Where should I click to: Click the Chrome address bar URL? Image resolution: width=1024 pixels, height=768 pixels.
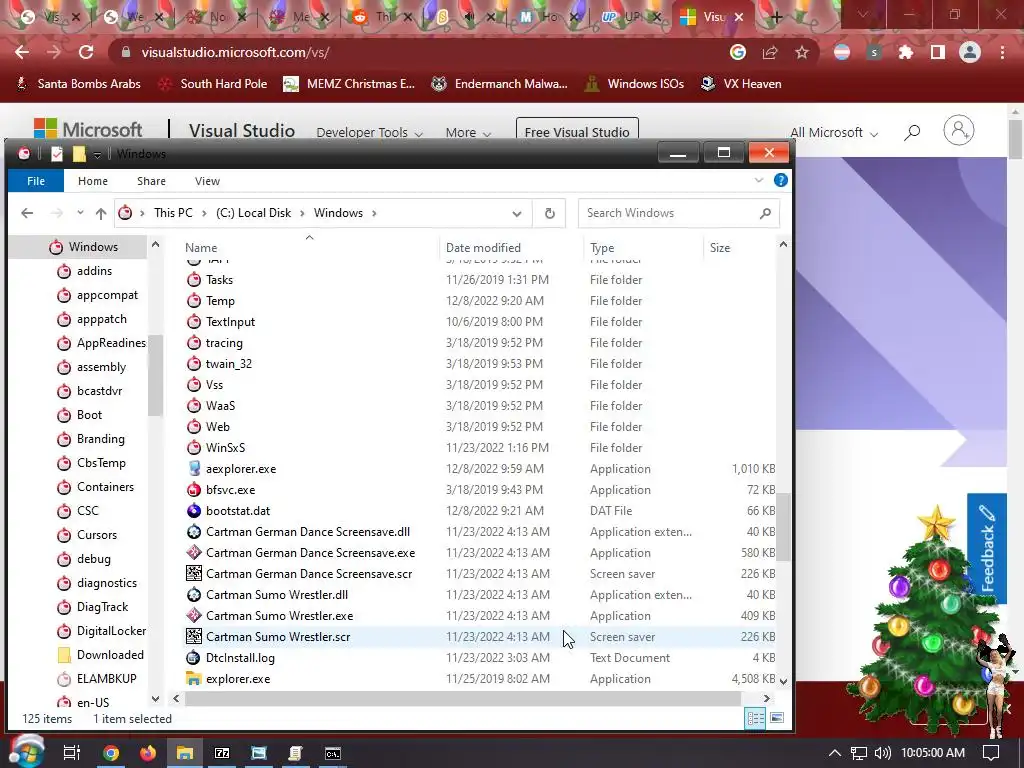coord(235,52)
